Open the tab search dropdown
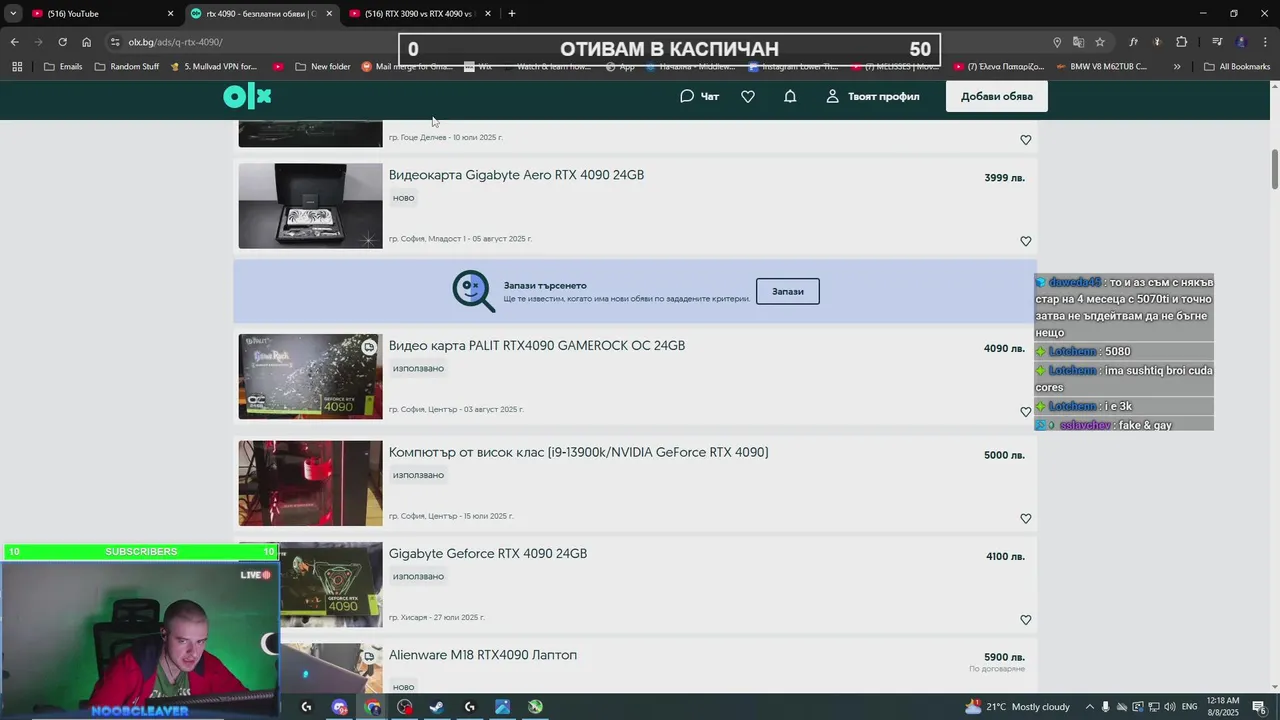This screenshot has width=1280, height=720. (x=12, y=13)
